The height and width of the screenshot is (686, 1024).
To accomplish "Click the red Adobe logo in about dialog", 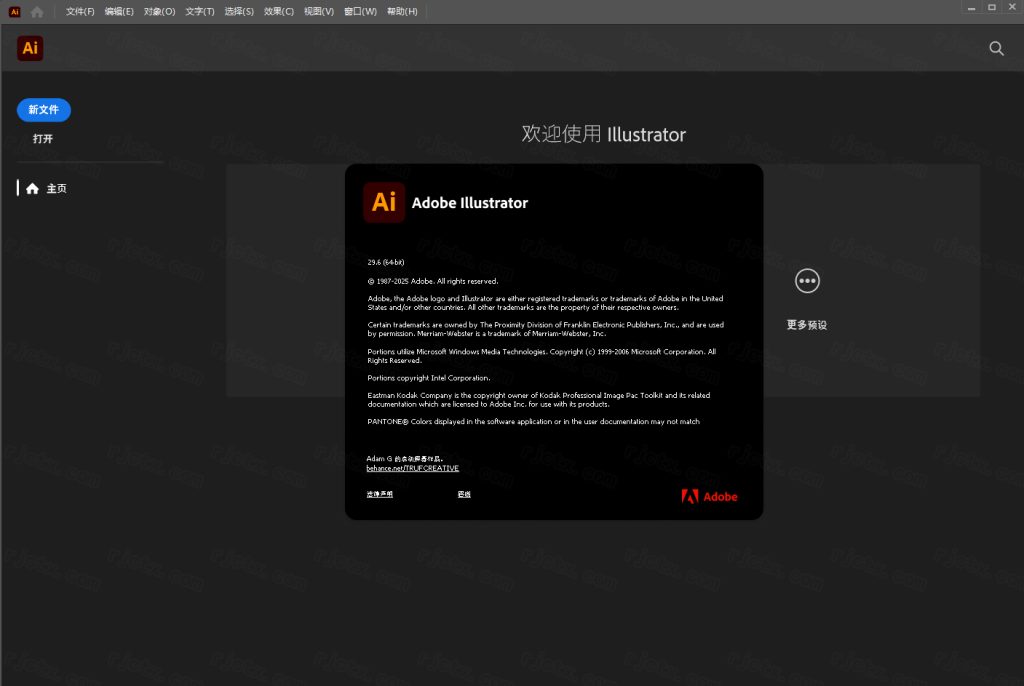I will (709, 497).
